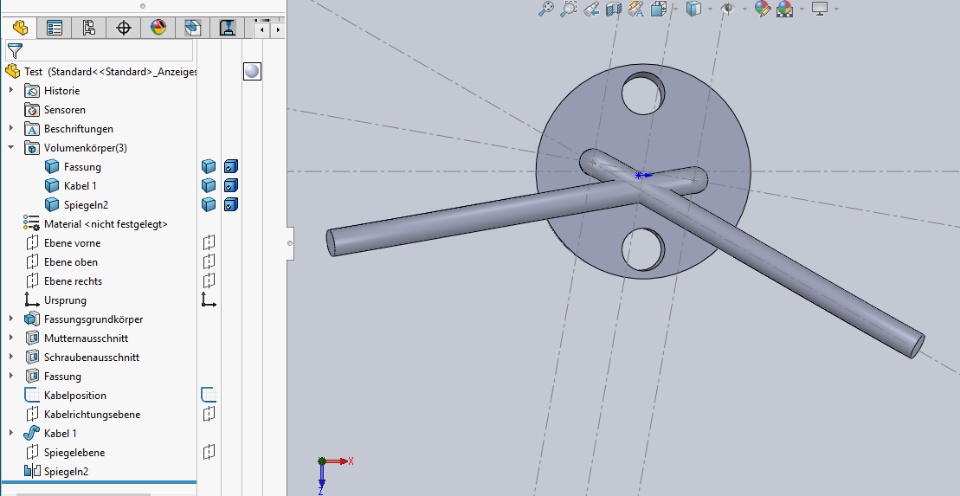Switch to the ConfigurationManager tab
This screenshot has height=496, width=960.
(89, 28)
